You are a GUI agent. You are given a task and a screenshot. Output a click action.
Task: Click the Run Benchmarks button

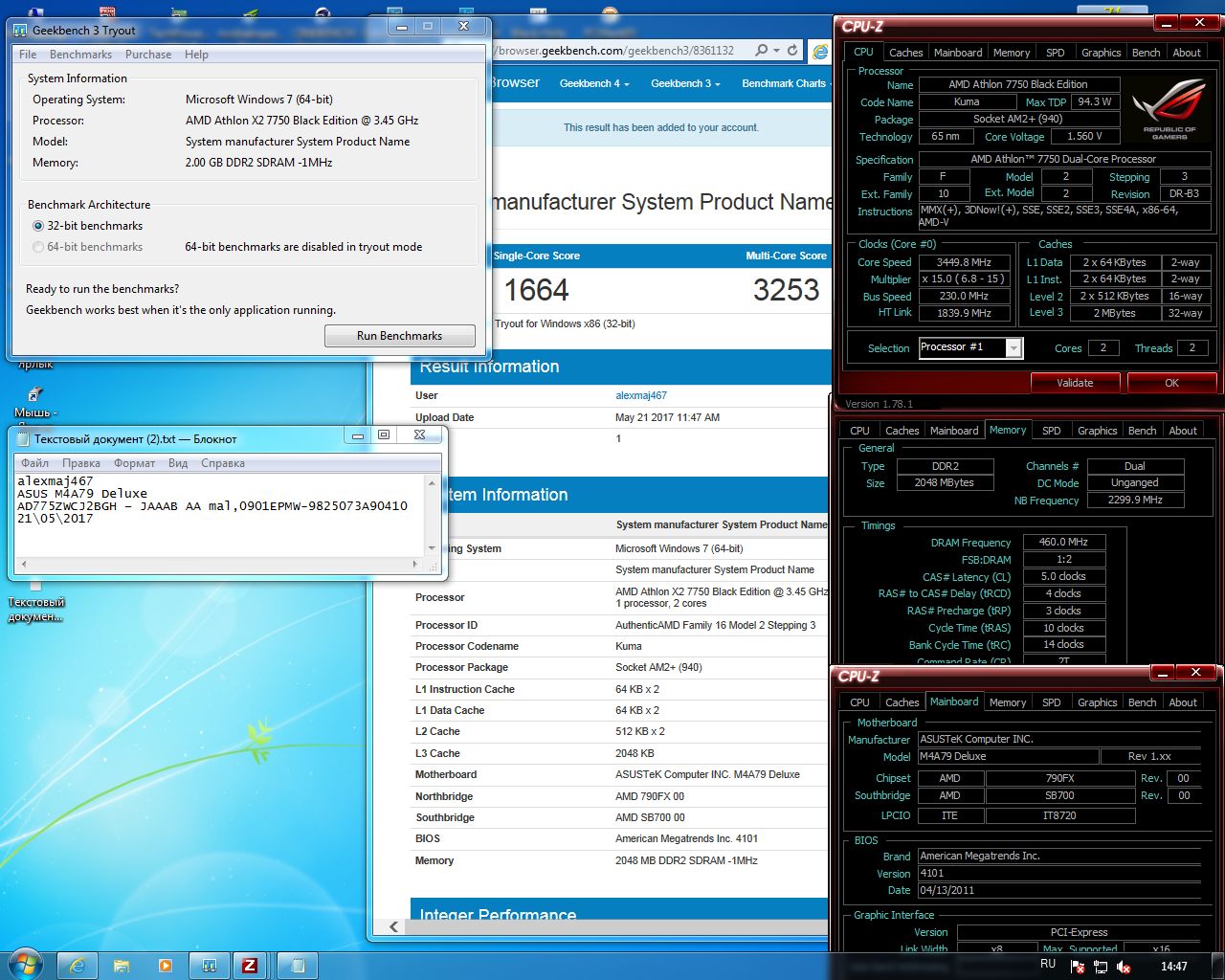400,336
